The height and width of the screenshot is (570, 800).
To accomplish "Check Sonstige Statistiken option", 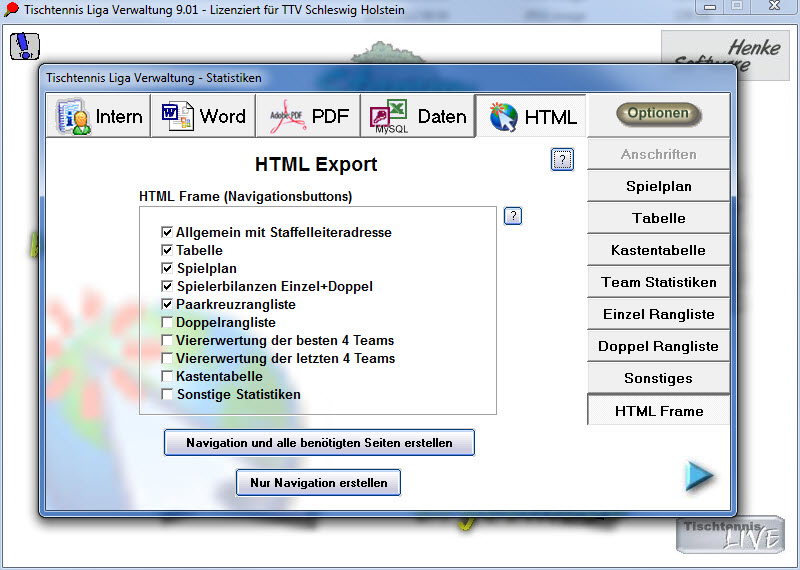I will coord(167,394).
